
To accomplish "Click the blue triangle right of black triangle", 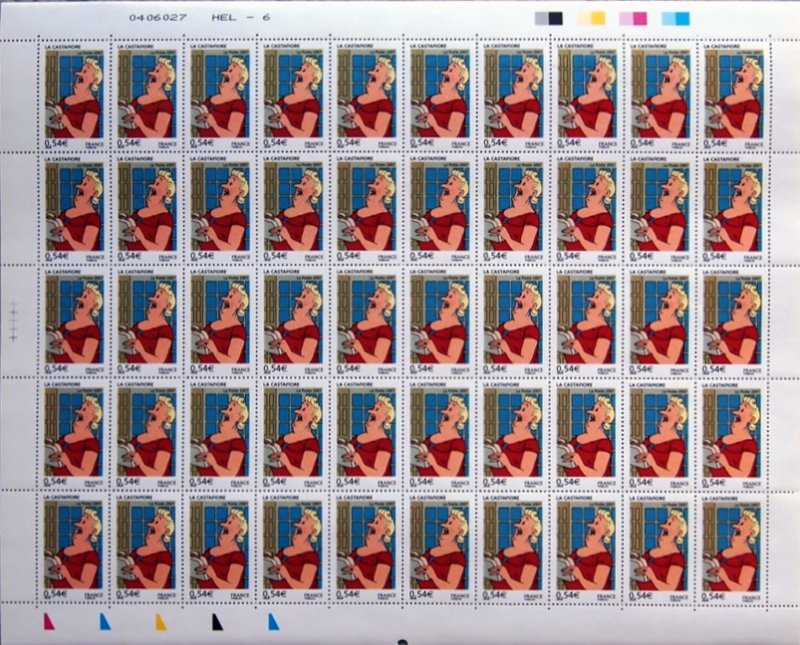I will (272, 622).
